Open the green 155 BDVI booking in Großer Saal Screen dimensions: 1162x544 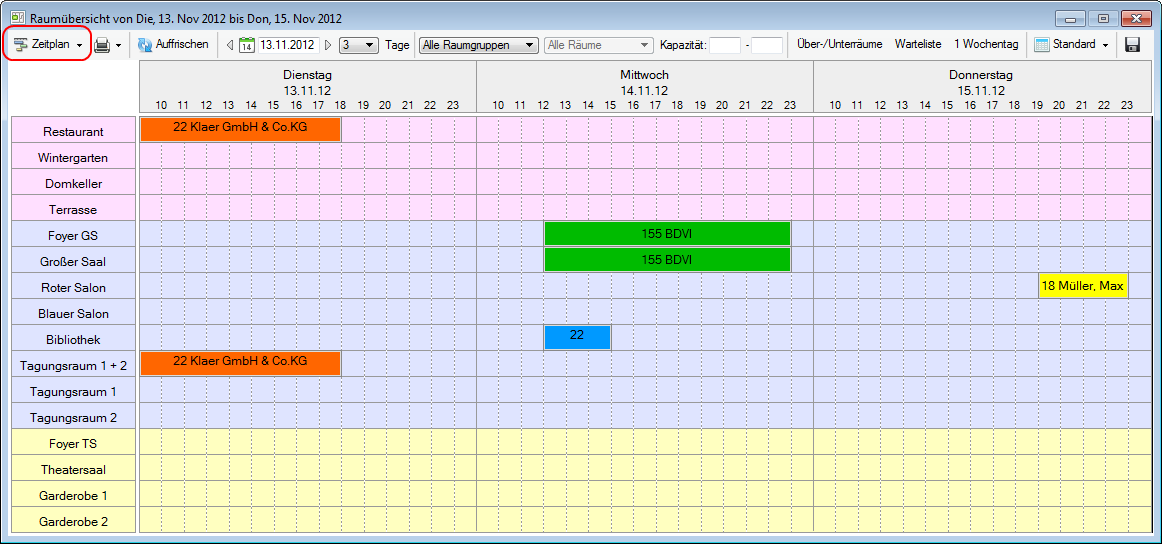667,260
